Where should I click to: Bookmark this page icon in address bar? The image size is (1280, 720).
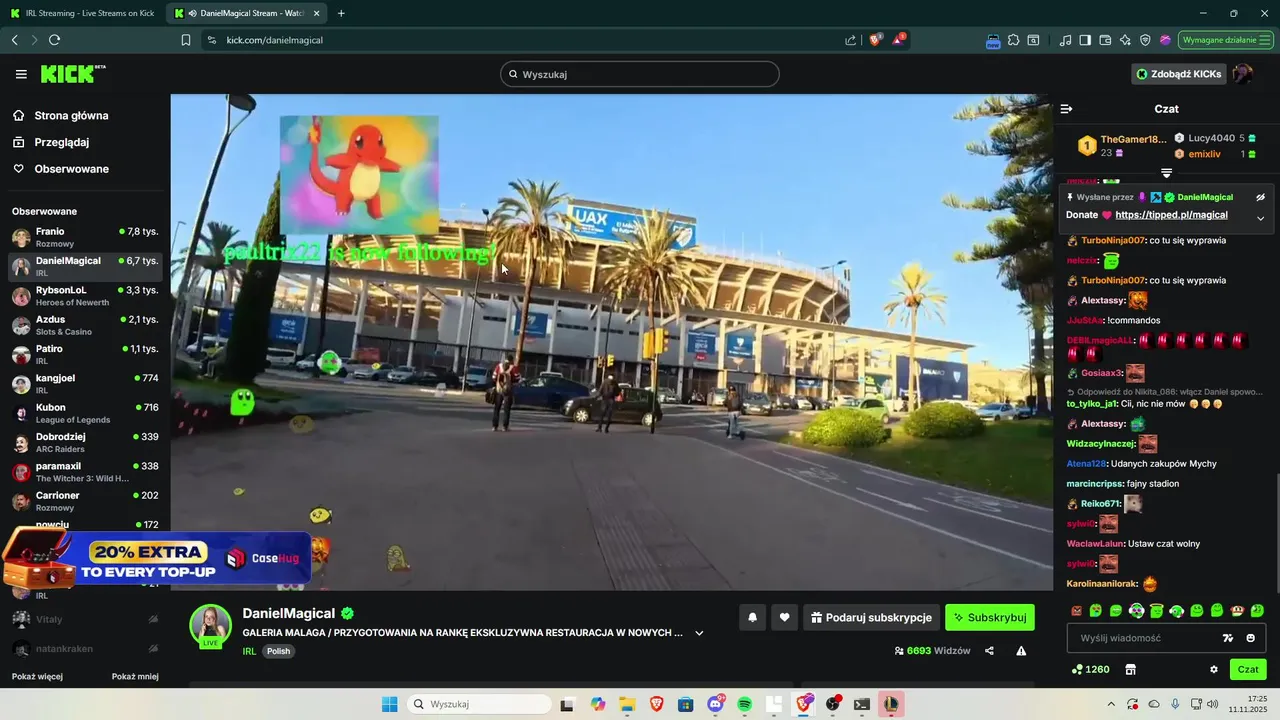pos(186,40)
